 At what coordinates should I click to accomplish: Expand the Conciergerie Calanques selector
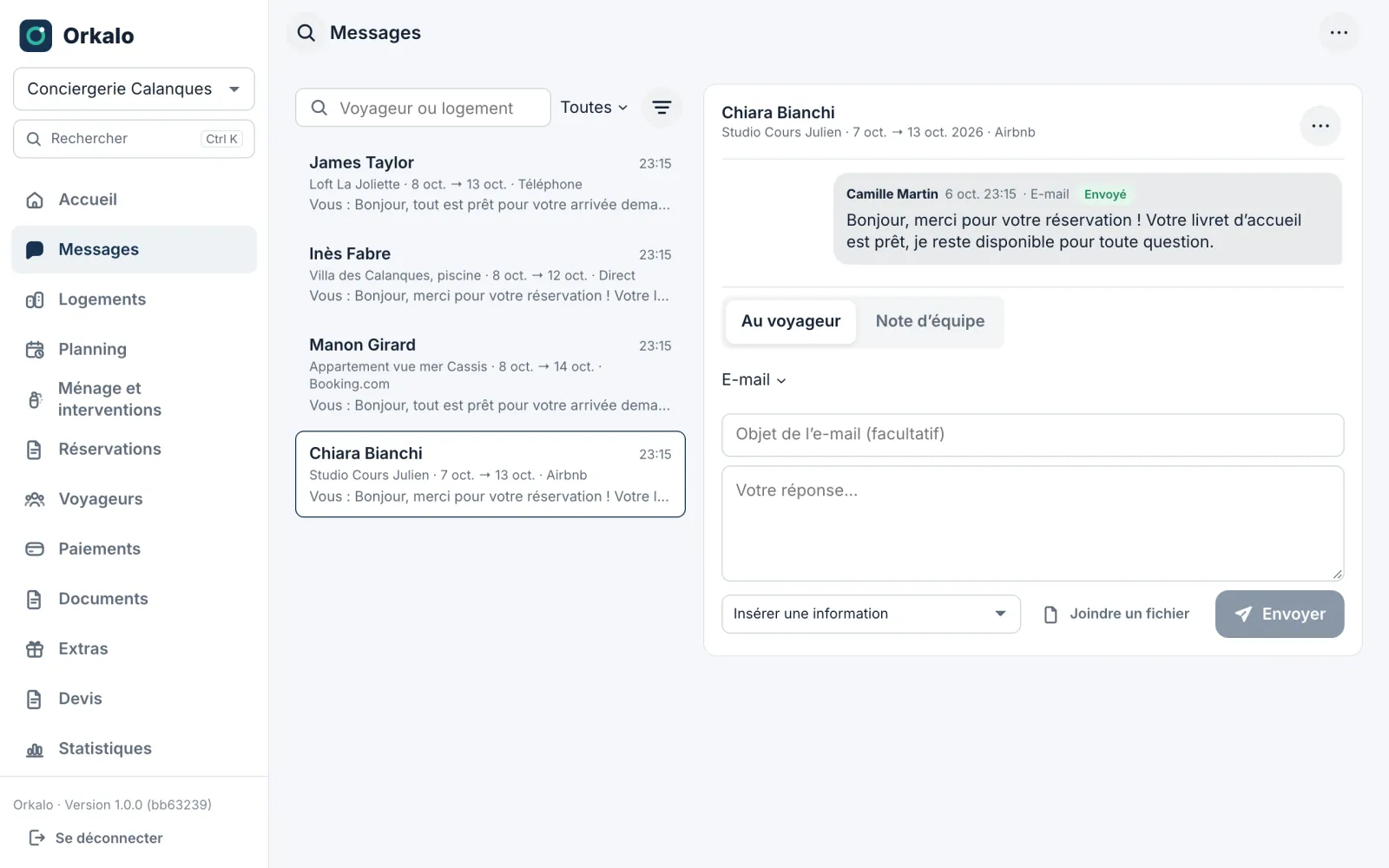coord(134,89)
